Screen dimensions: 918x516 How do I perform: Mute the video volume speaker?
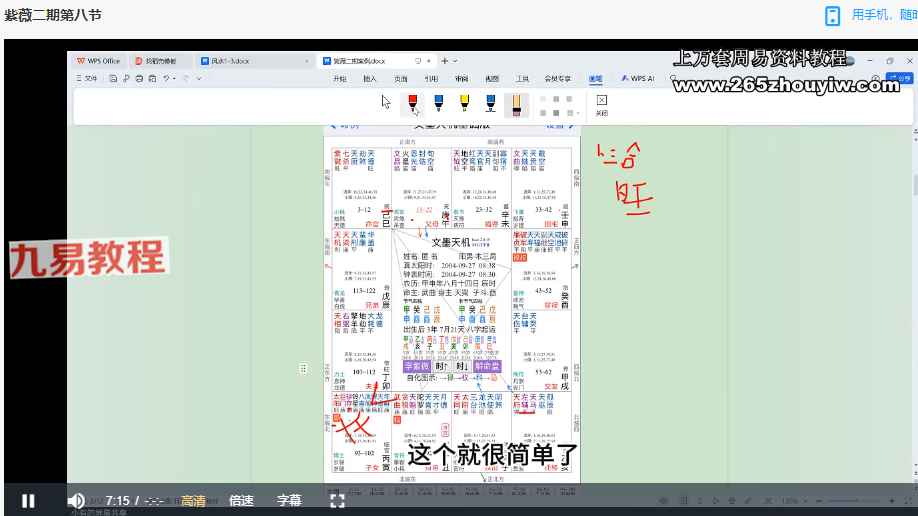[76, 500]
